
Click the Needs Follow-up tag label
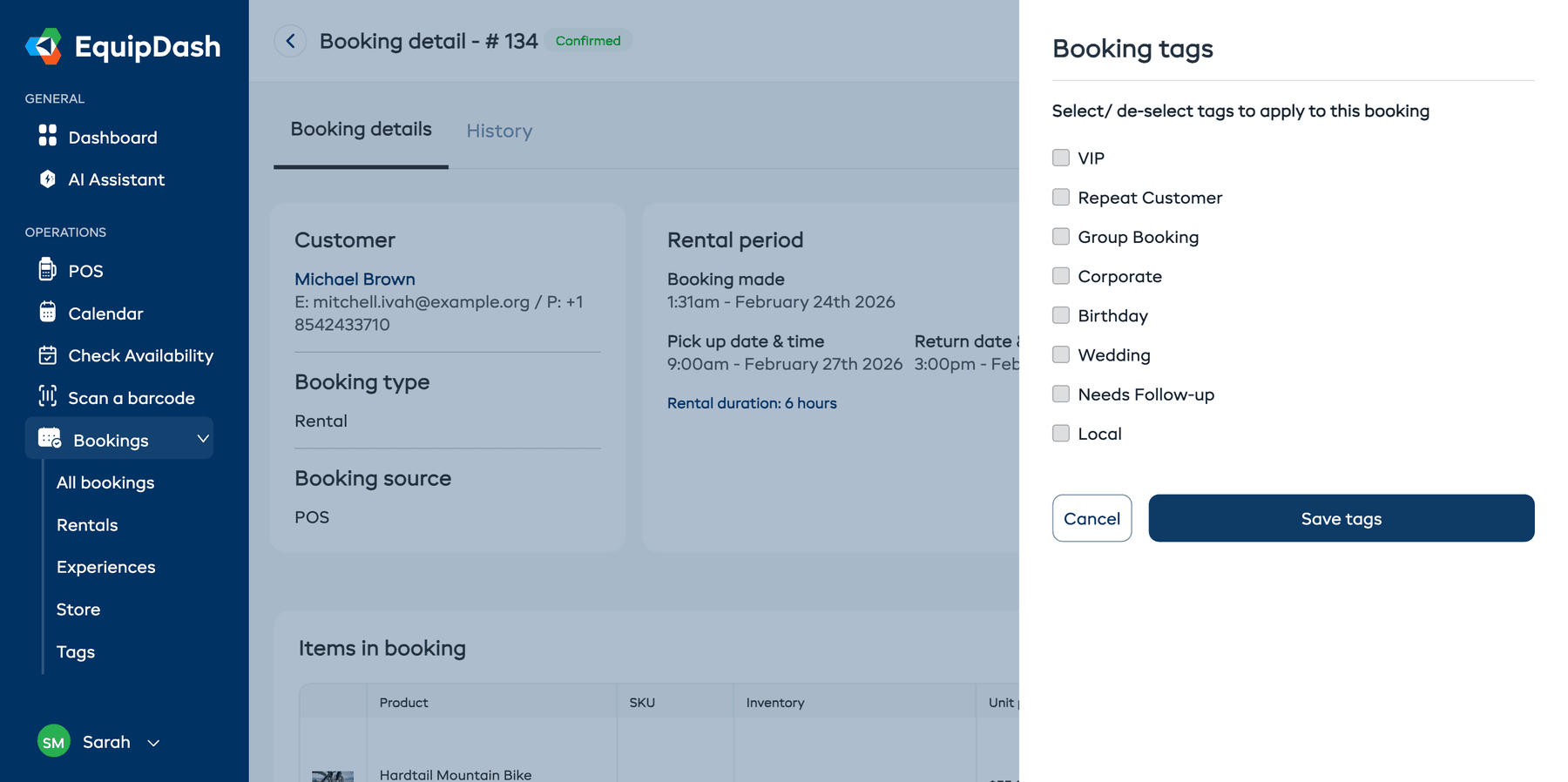[1146, 394]
